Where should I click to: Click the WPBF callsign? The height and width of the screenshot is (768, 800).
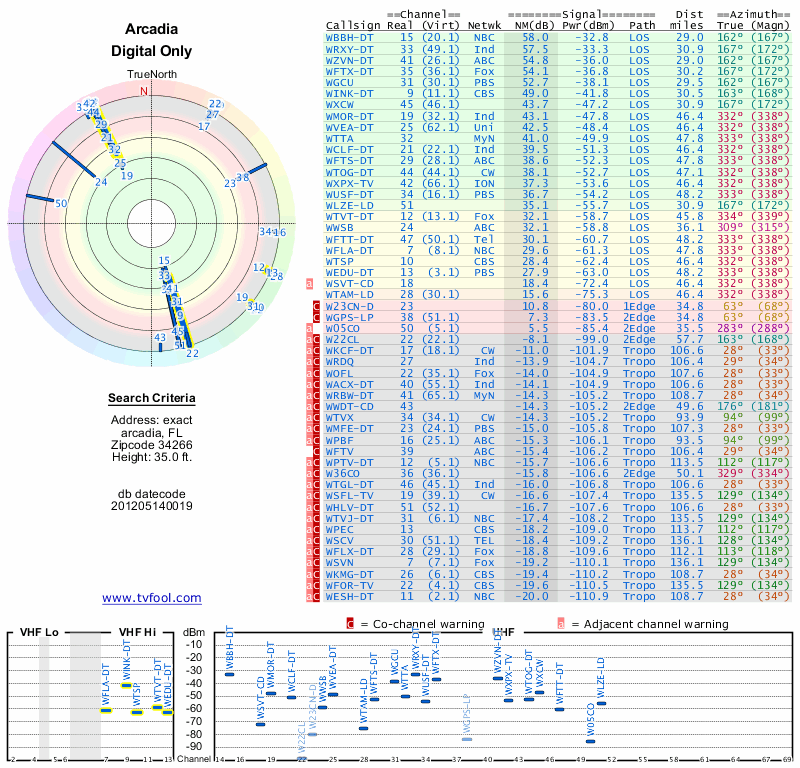click(x=340, y=440)
